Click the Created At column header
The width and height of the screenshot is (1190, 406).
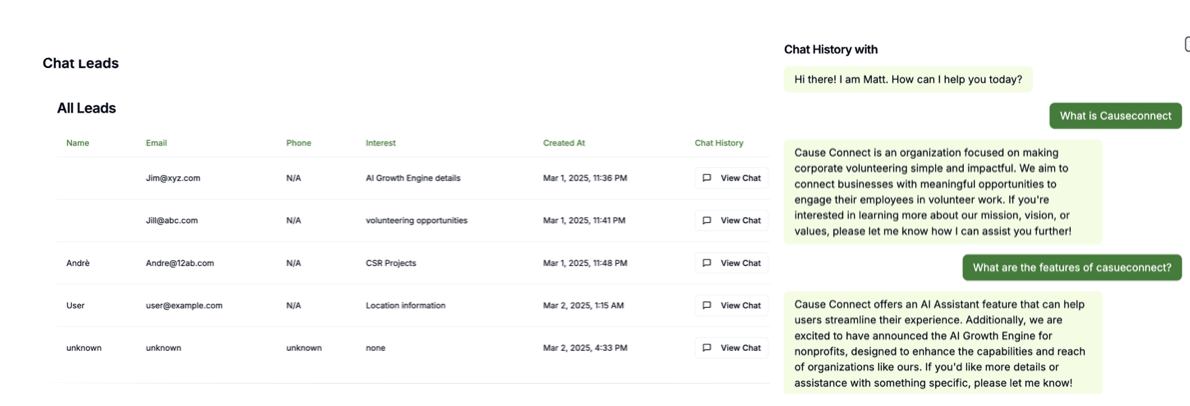[564, 143]
